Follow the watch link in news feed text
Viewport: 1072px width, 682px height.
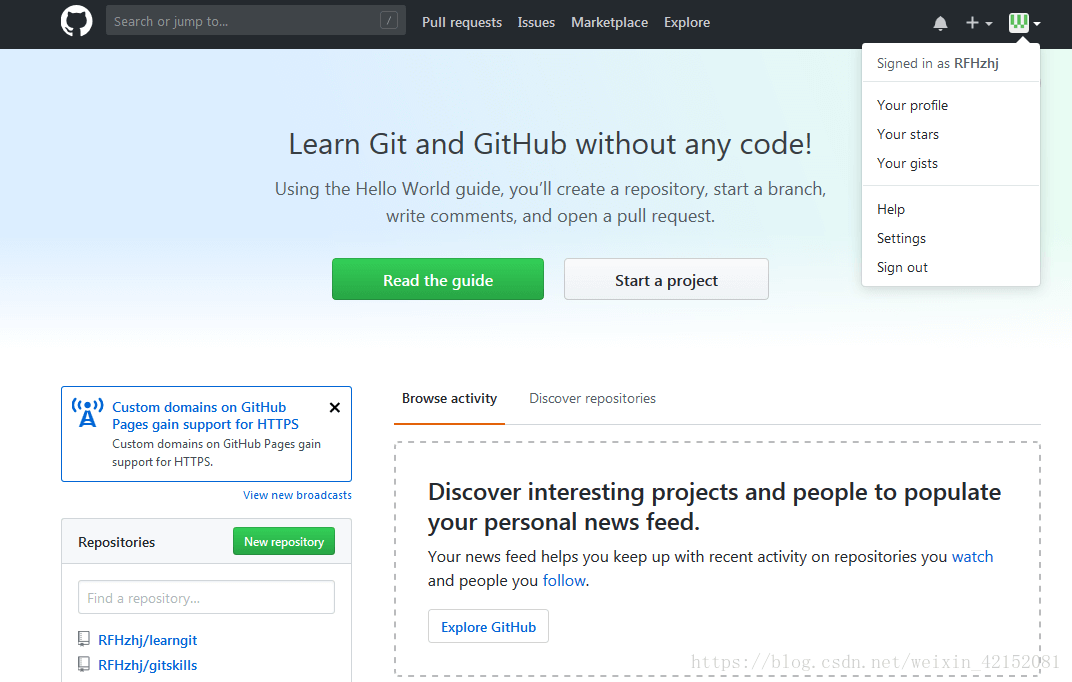972,557
